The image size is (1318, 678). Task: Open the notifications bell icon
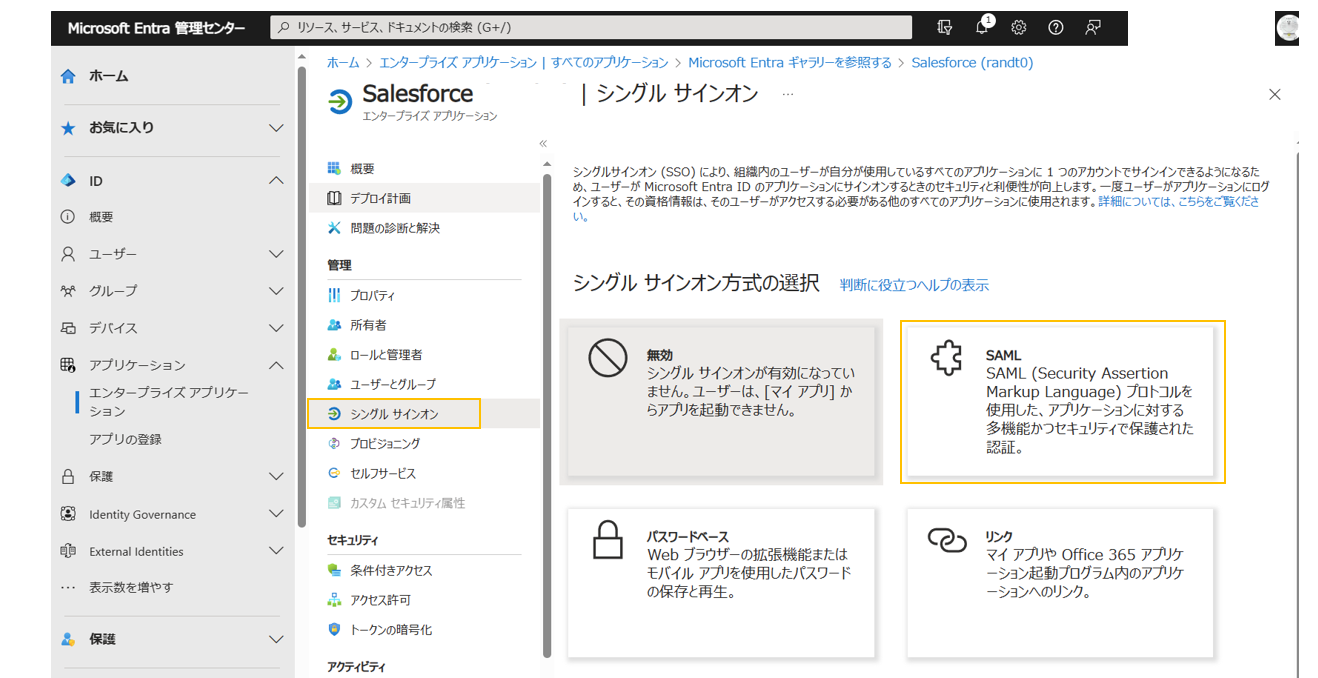(983, 27)
